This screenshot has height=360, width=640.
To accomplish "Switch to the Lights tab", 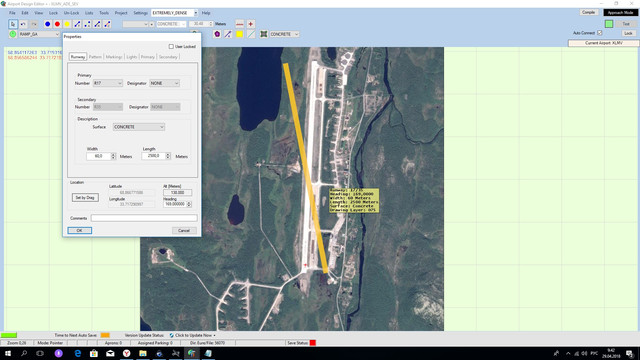I will (x=131, y=57).
